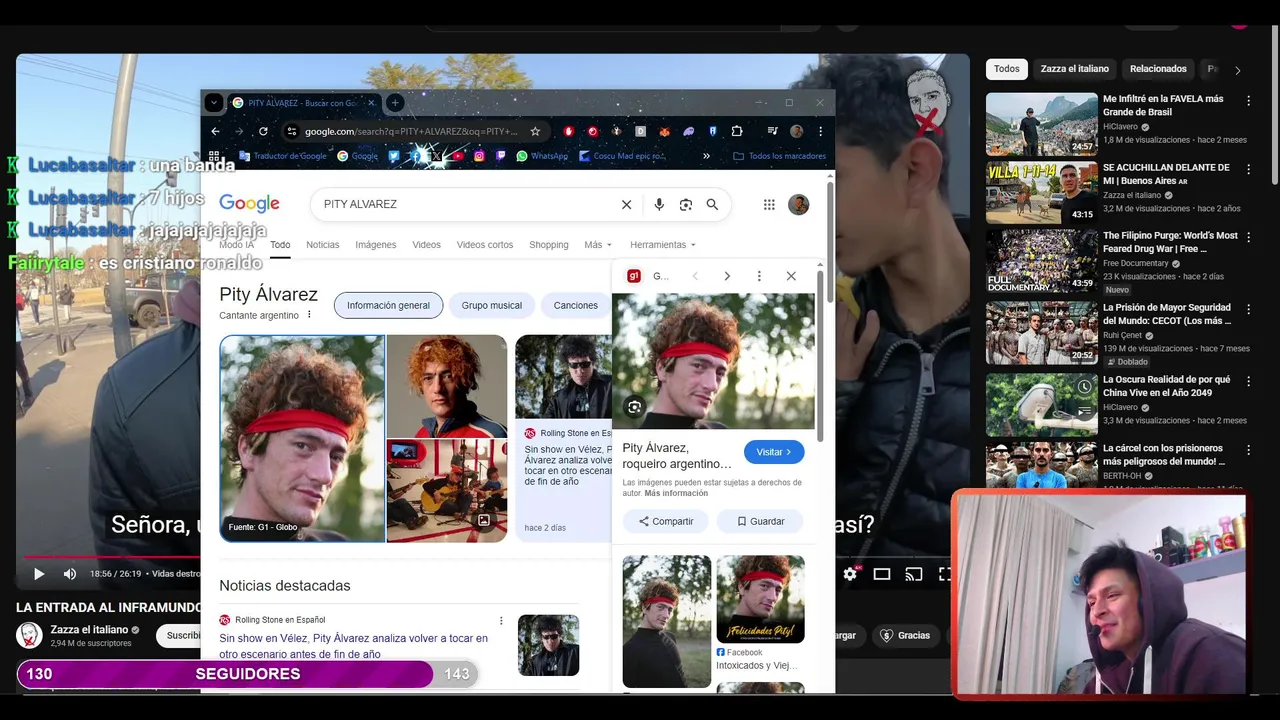Cast video to a device
1280x720 pixels.
(x=913, y=574)
